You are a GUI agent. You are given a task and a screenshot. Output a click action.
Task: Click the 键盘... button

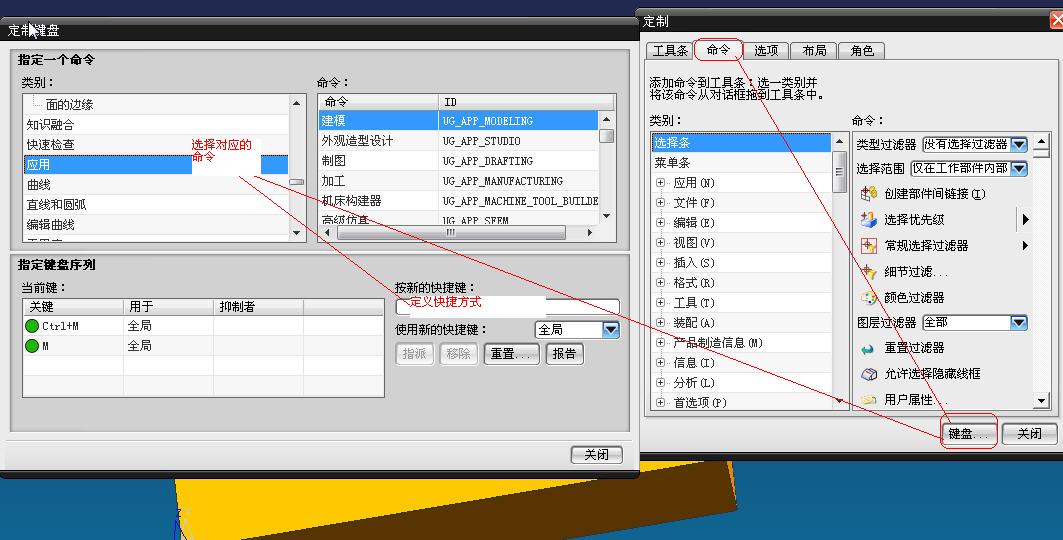[x=969, y=434]
